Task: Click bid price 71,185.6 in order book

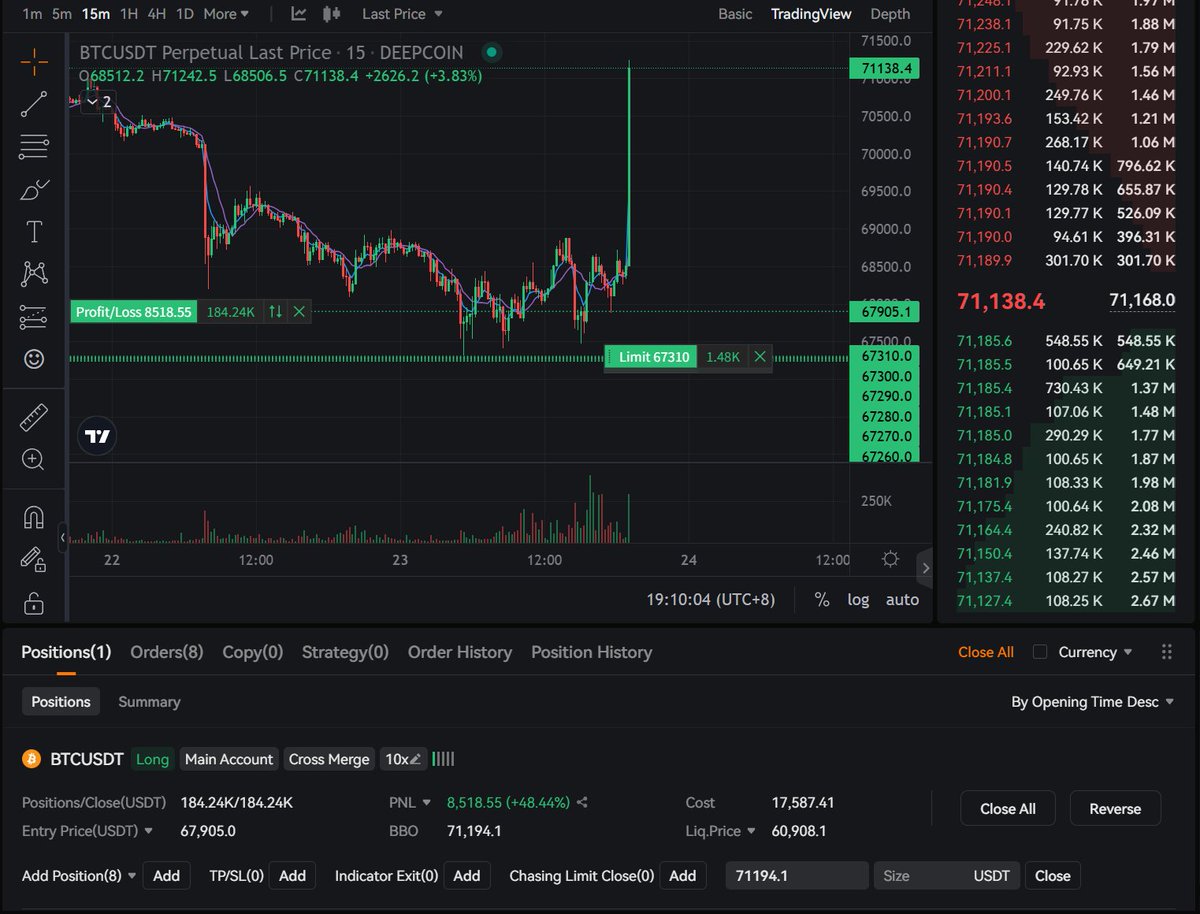Action: click(984, 341)
